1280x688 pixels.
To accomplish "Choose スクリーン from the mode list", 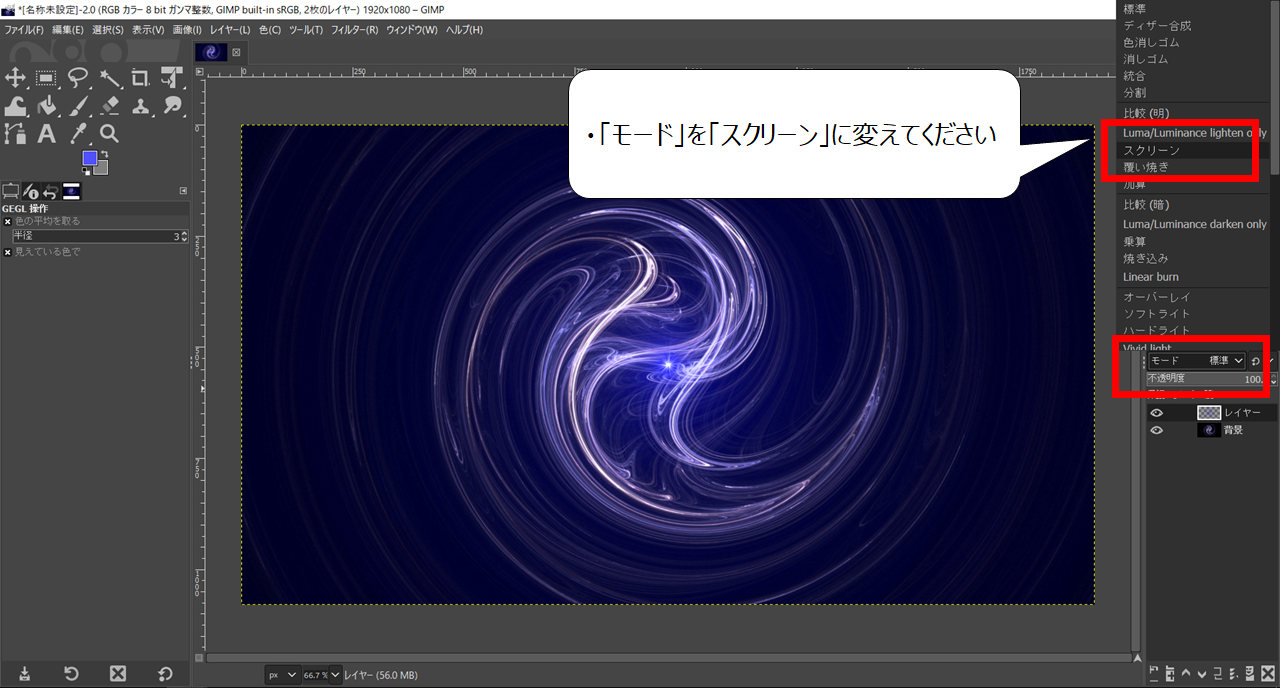I will (1151, 150).
